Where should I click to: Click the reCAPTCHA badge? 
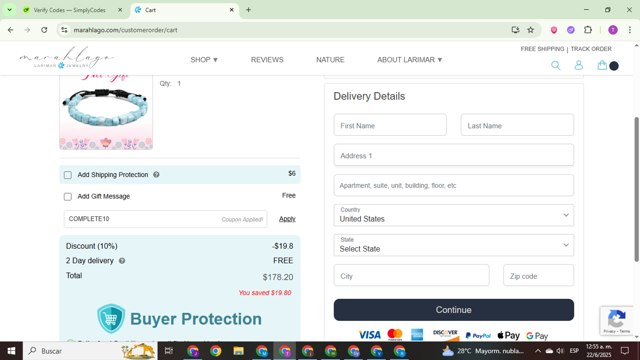click(x=617, y=321)
